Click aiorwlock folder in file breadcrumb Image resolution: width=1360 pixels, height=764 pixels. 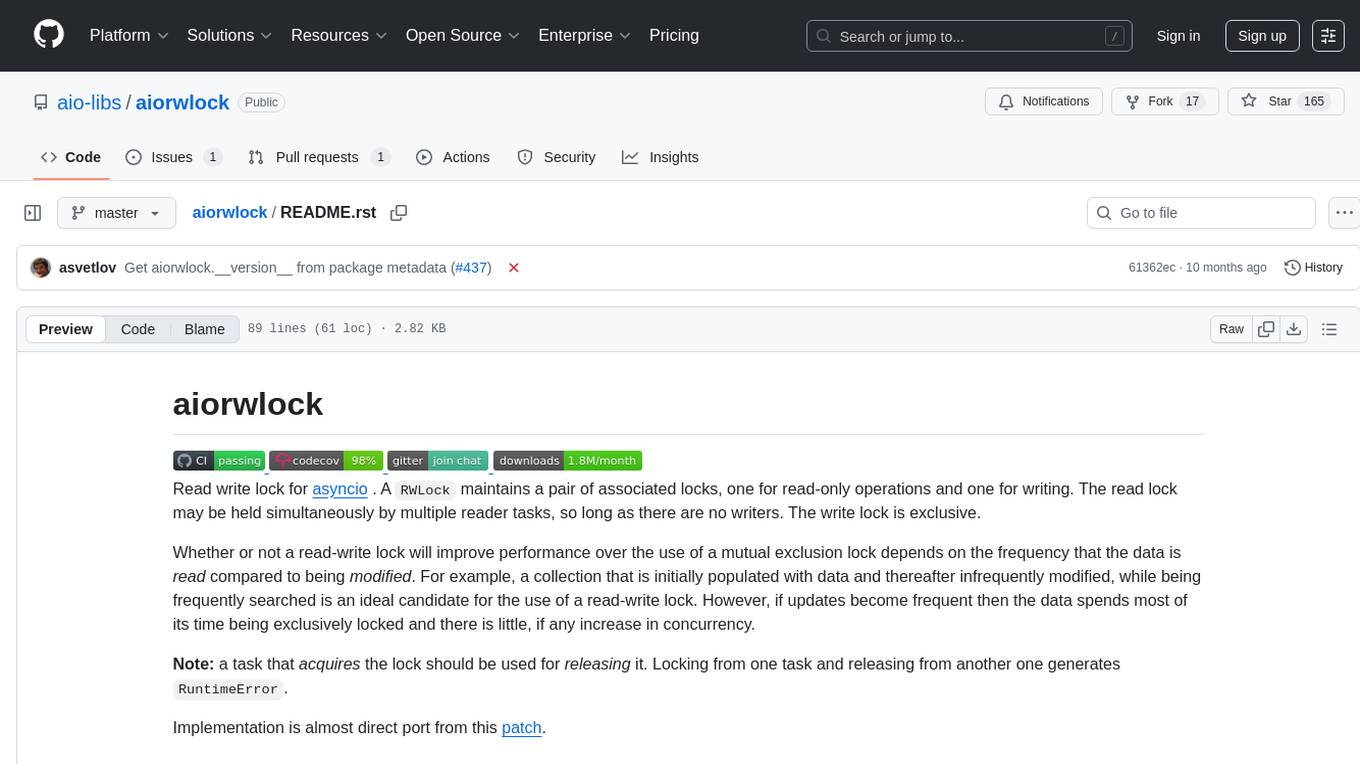pyautogui.click(x=230, y=212)
